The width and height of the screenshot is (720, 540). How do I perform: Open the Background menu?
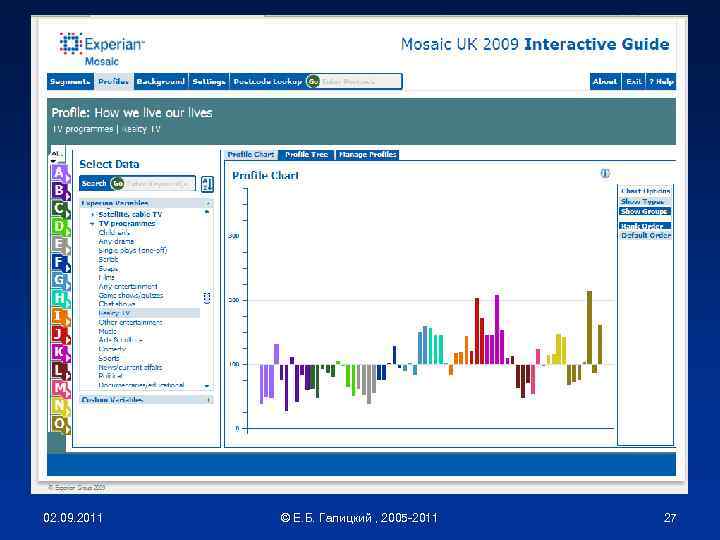click(x=161, y=82)
